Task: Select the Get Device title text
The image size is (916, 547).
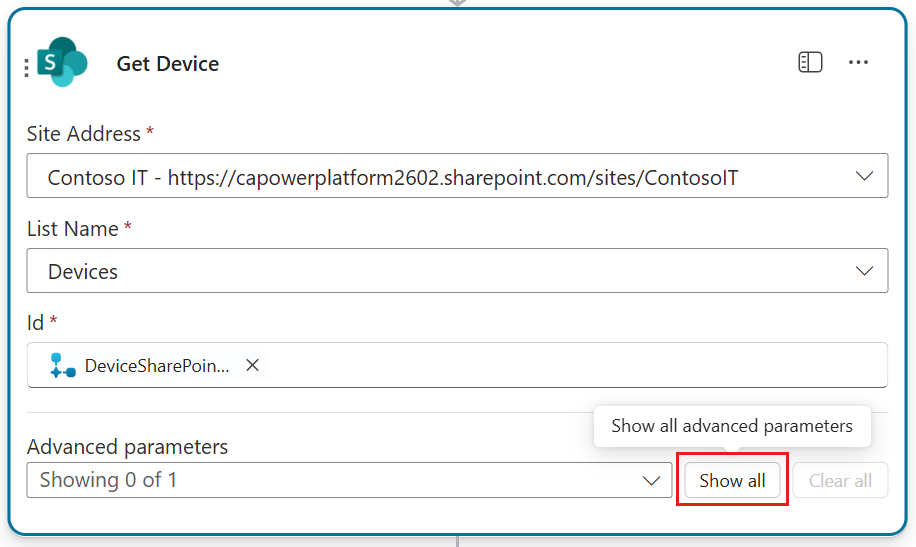Action: click(168, 64)
